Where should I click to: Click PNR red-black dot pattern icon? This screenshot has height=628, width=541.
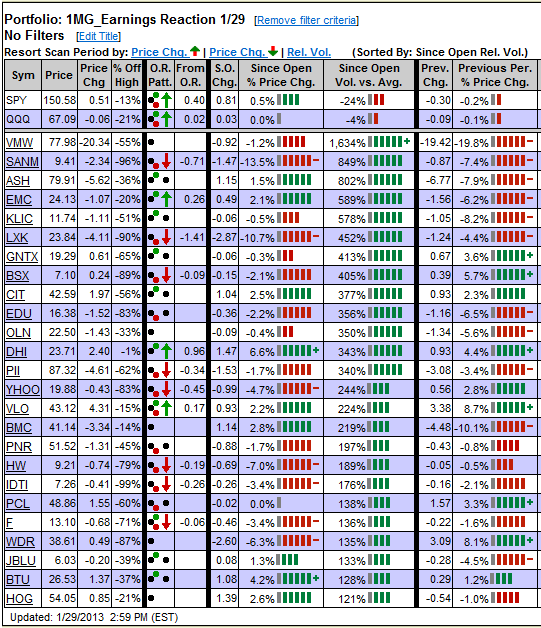coord(159,447)
